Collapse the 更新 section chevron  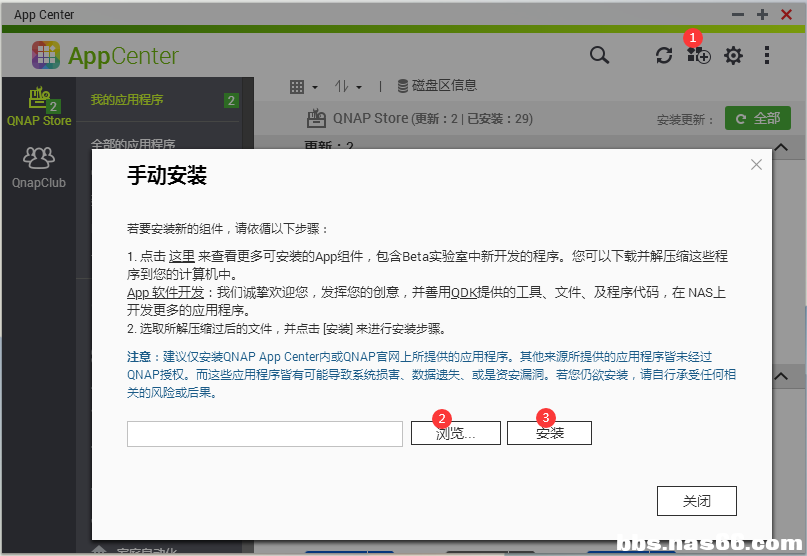pos(781,147)
